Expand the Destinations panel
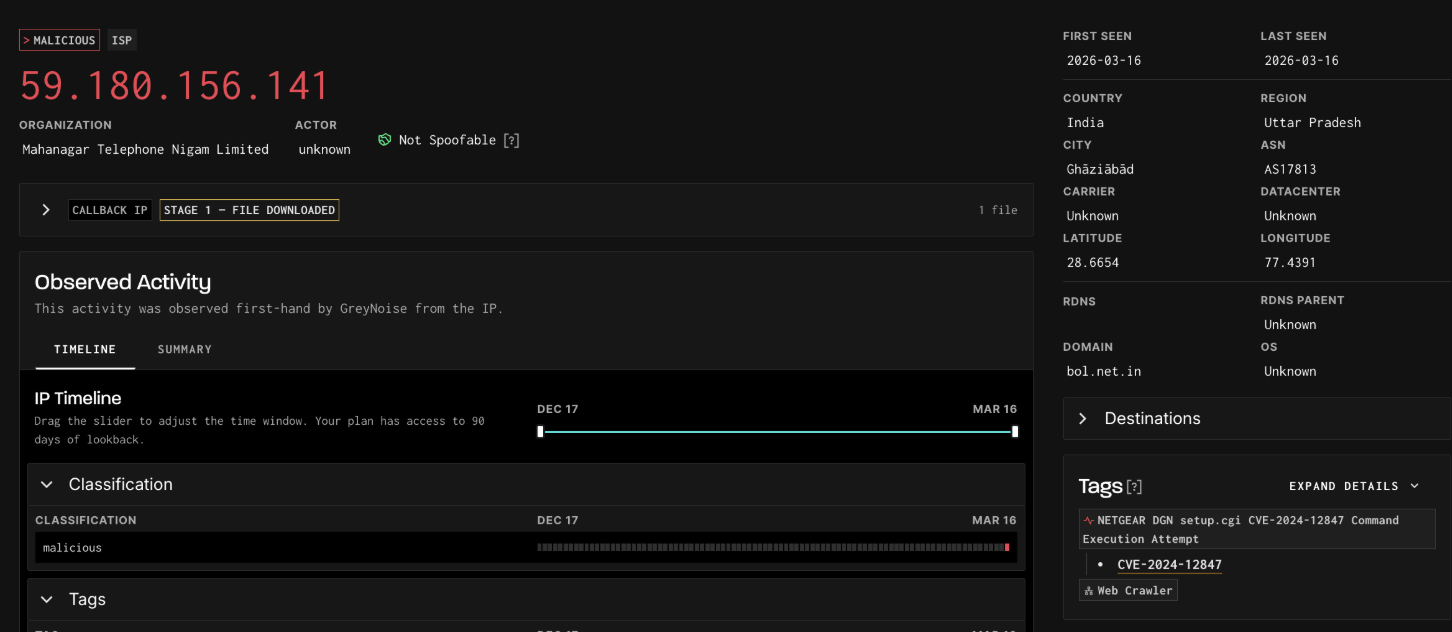The height and width of the screenshot is (632, 1452). (x=1082, y=418)
